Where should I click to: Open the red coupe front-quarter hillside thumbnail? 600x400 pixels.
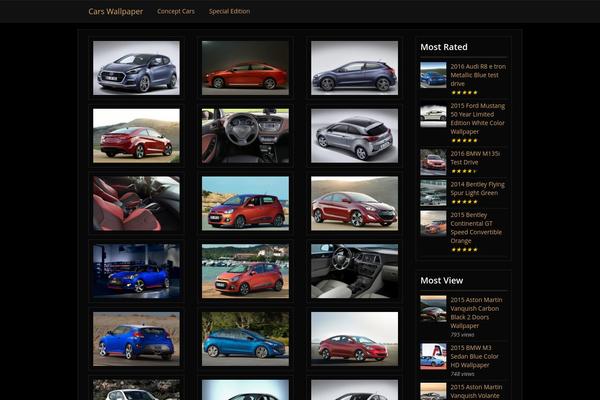[x=354, y=203]
